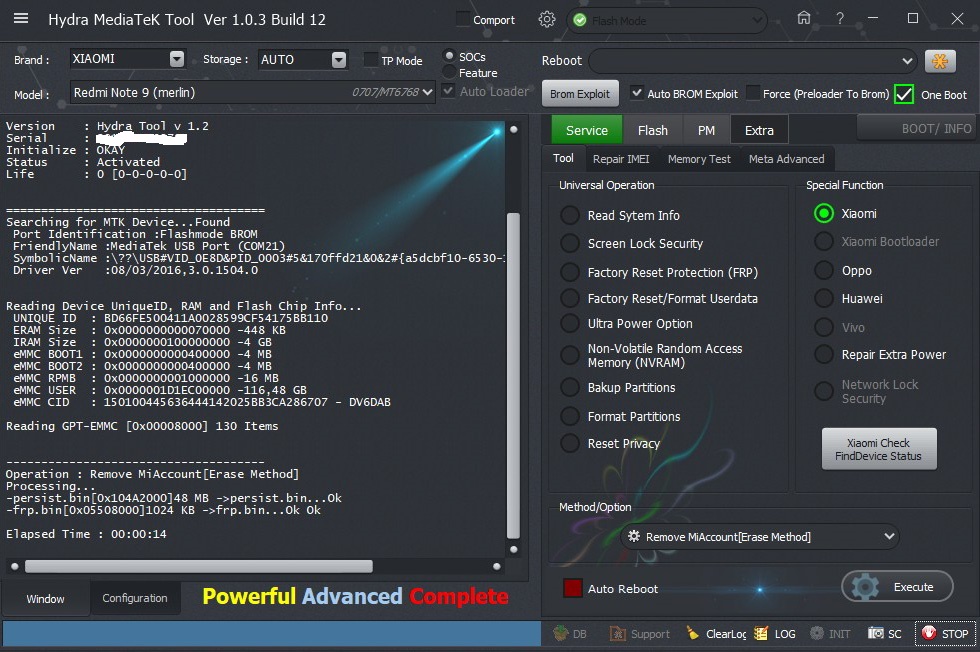Open the Memory Test sub-tab

699,159
